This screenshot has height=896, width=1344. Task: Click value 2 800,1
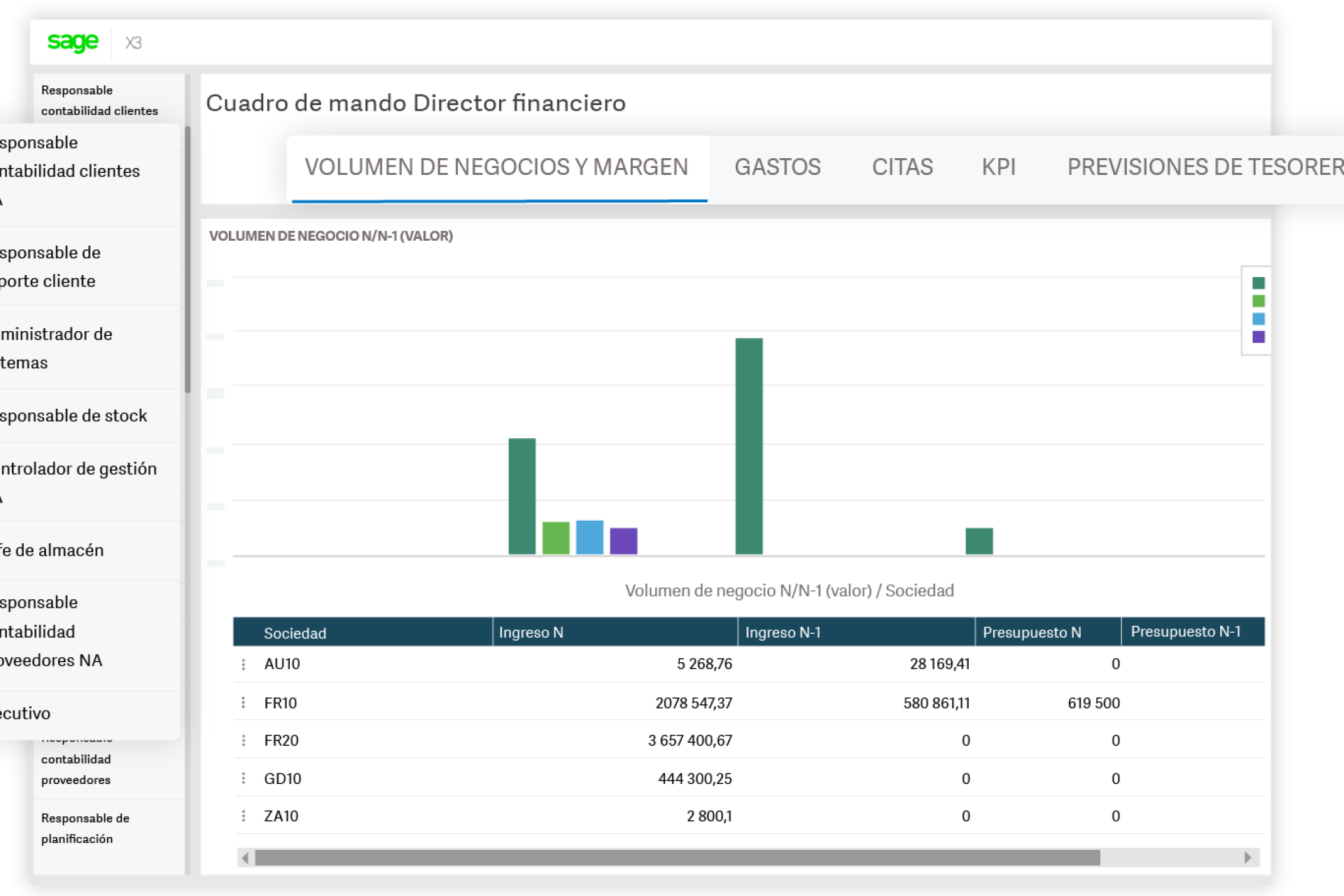coord(709,816)
